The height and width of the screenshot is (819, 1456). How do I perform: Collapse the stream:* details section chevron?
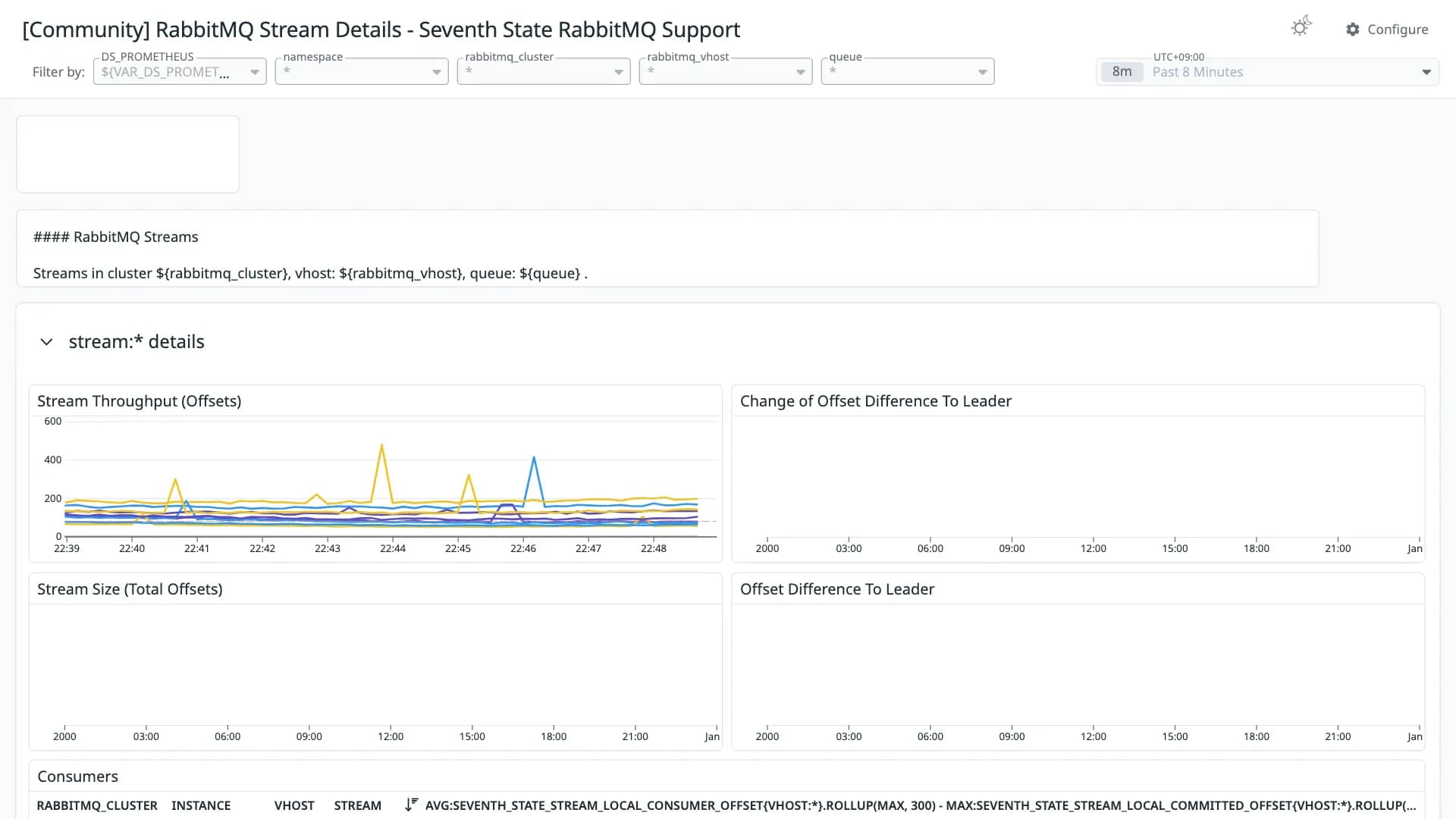tap(46, 342)
